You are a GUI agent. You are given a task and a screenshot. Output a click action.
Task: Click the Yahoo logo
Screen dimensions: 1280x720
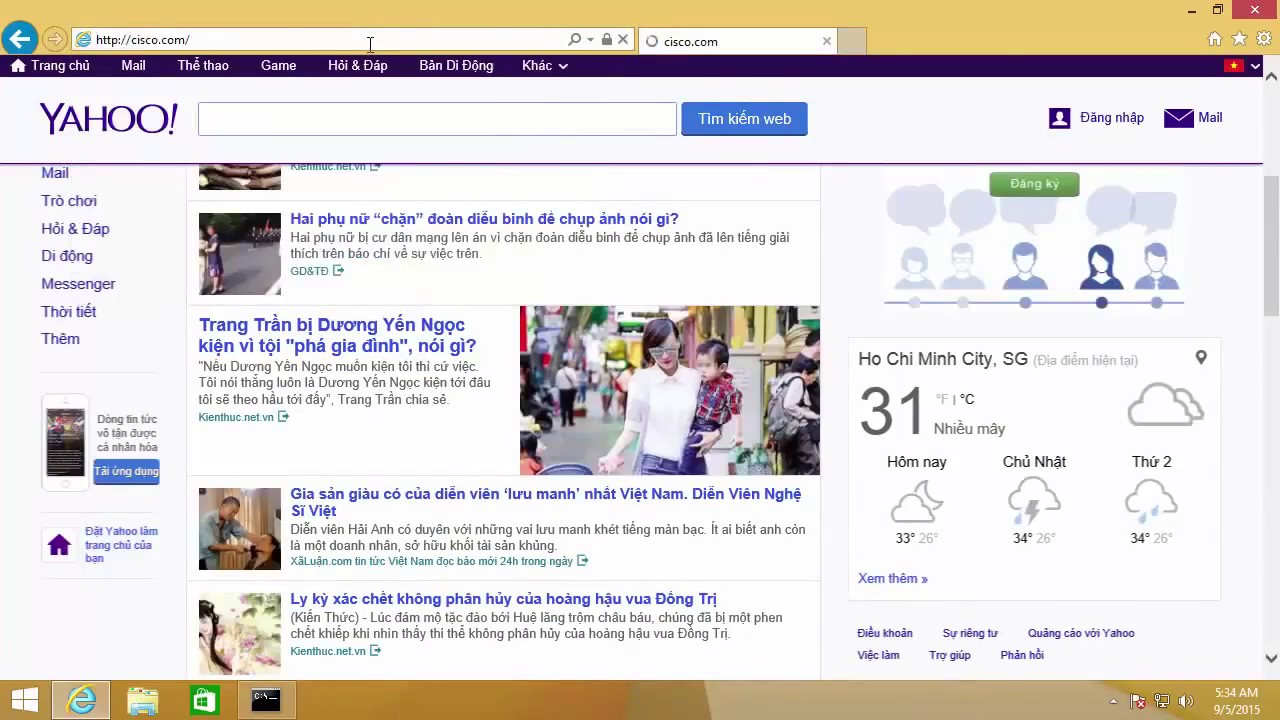tap(108, 119)
